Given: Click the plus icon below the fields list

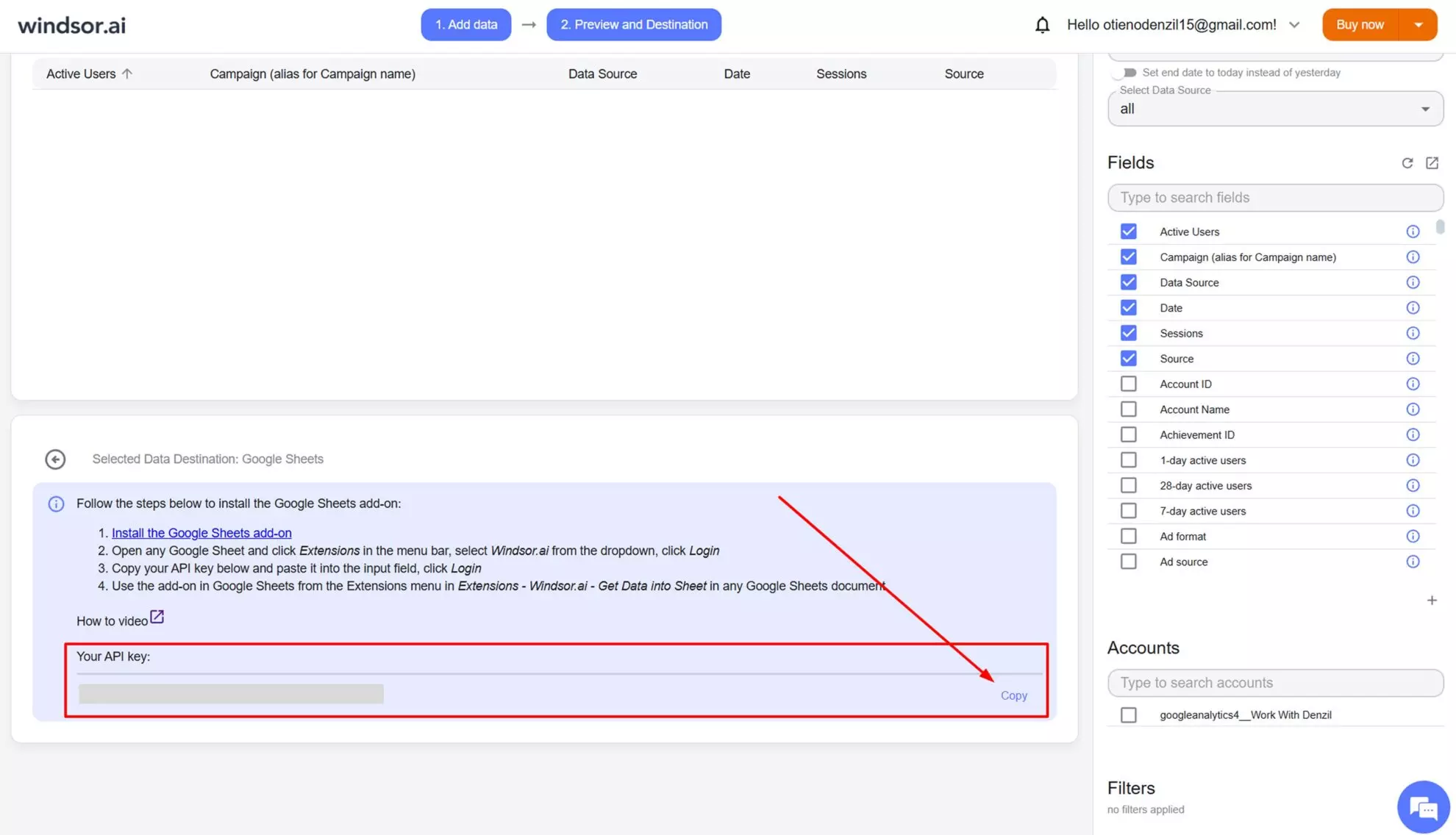Looking at the screenshot, I should [1432, 601].
